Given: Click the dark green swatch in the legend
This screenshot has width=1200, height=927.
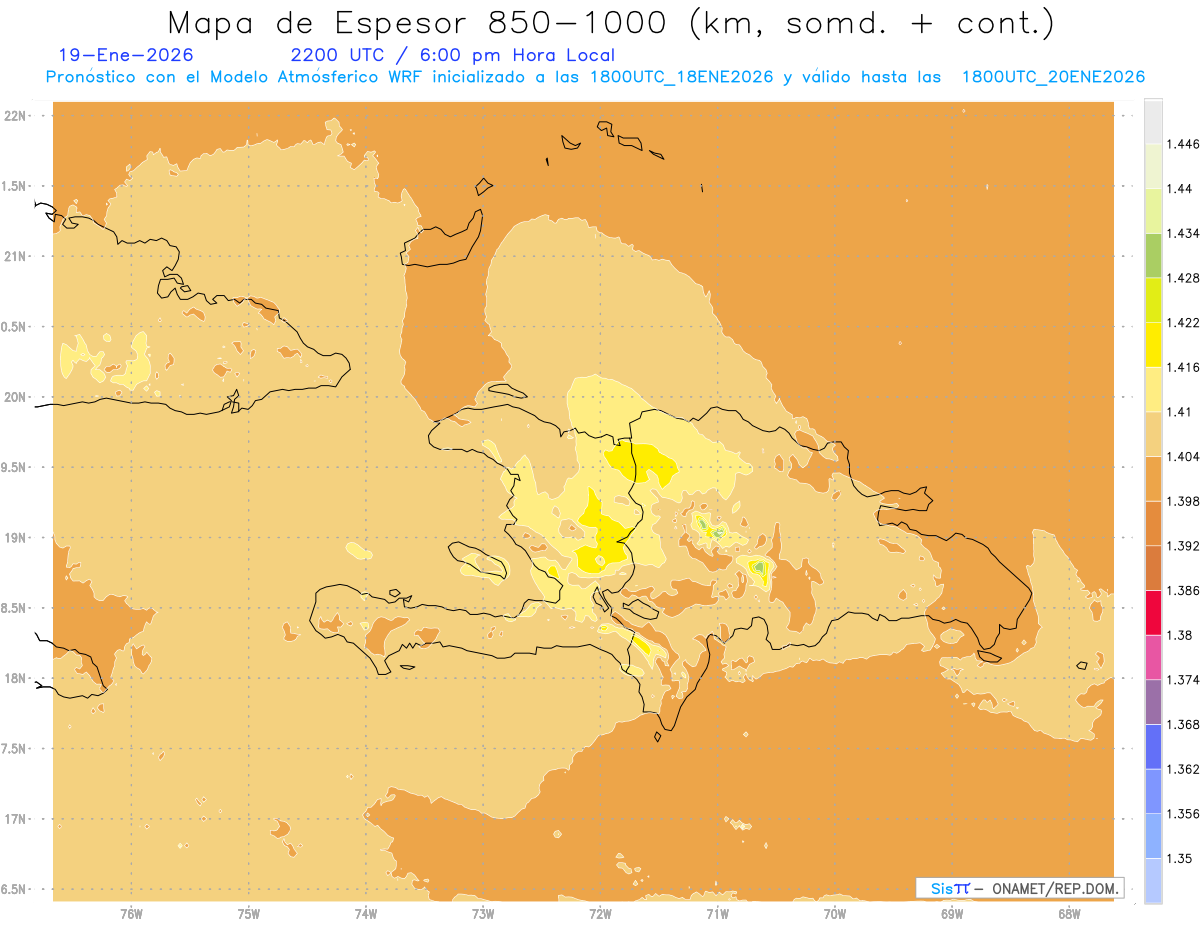Looking at the screenshot, I should pos(1153,255).
